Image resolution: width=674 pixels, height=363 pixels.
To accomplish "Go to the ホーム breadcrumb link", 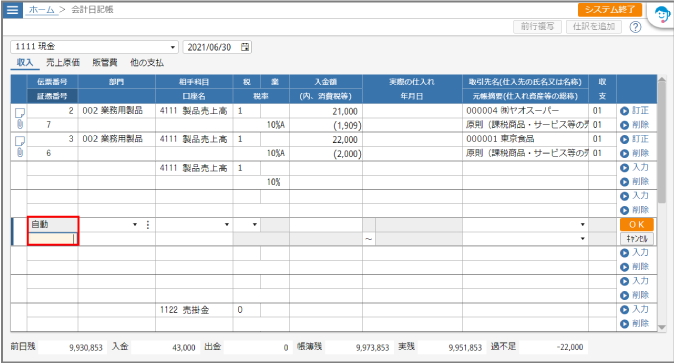I will click(x=42, y=9).
